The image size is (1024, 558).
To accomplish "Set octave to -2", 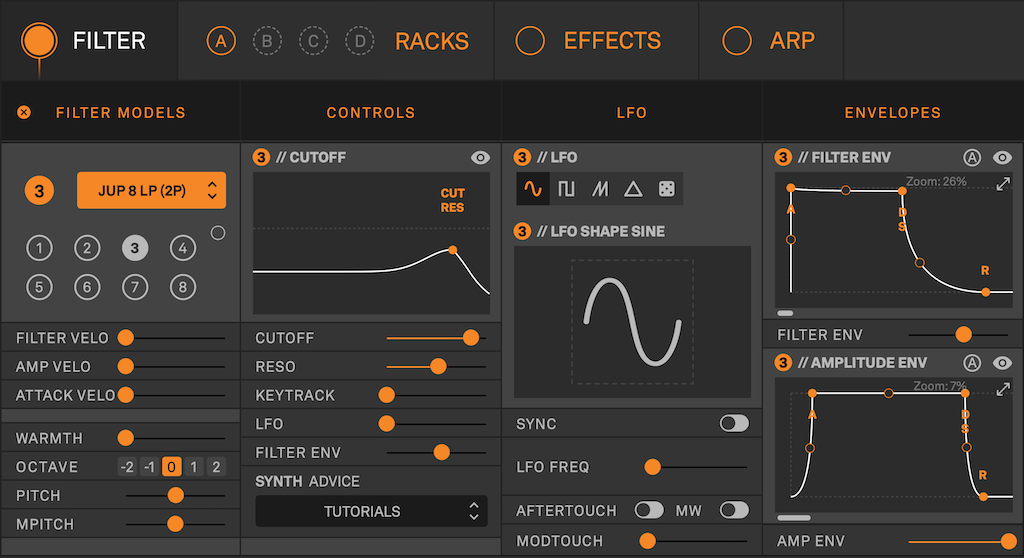I will tap(127, 467).
